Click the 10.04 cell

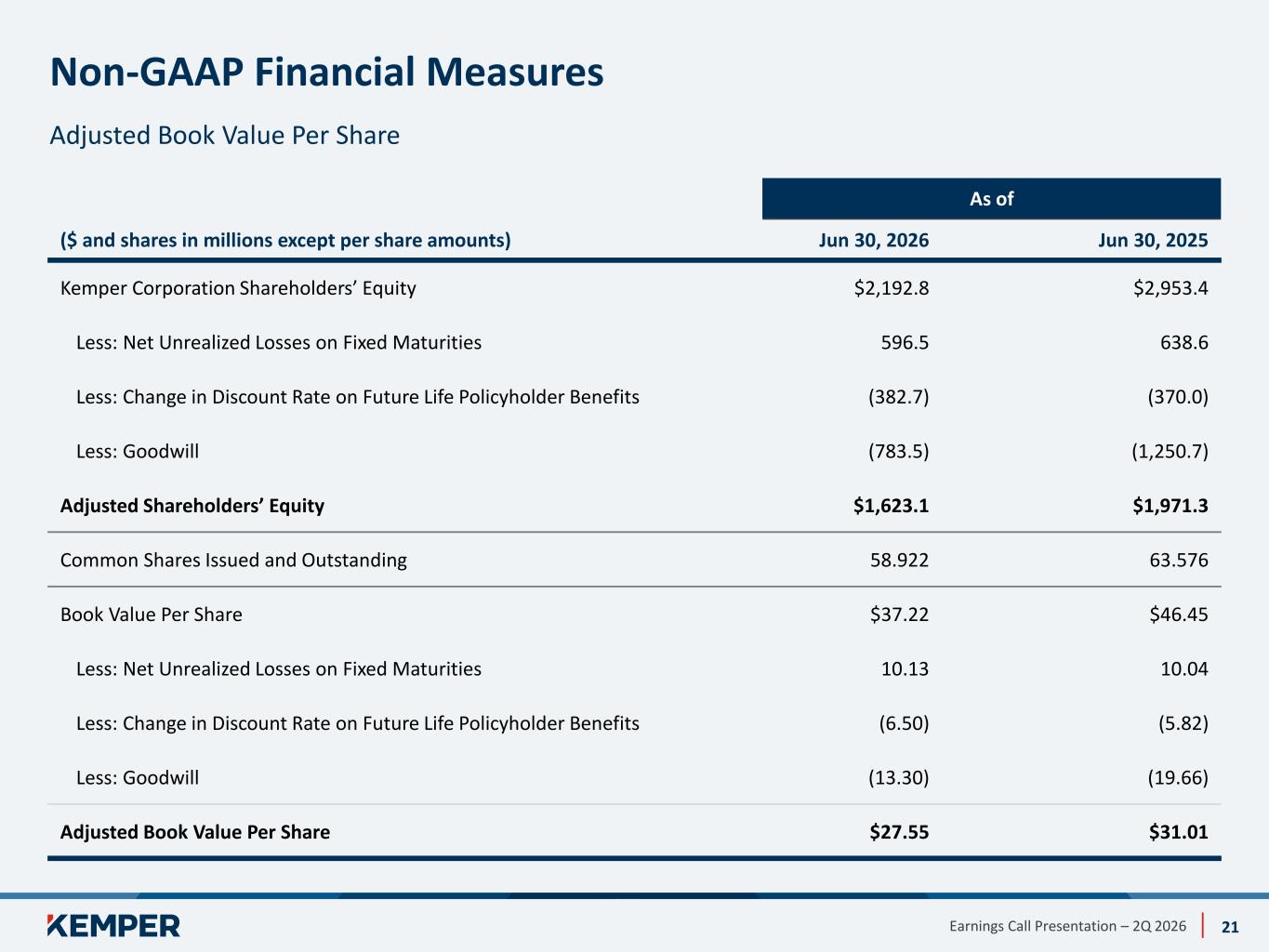pos(1184,669)
